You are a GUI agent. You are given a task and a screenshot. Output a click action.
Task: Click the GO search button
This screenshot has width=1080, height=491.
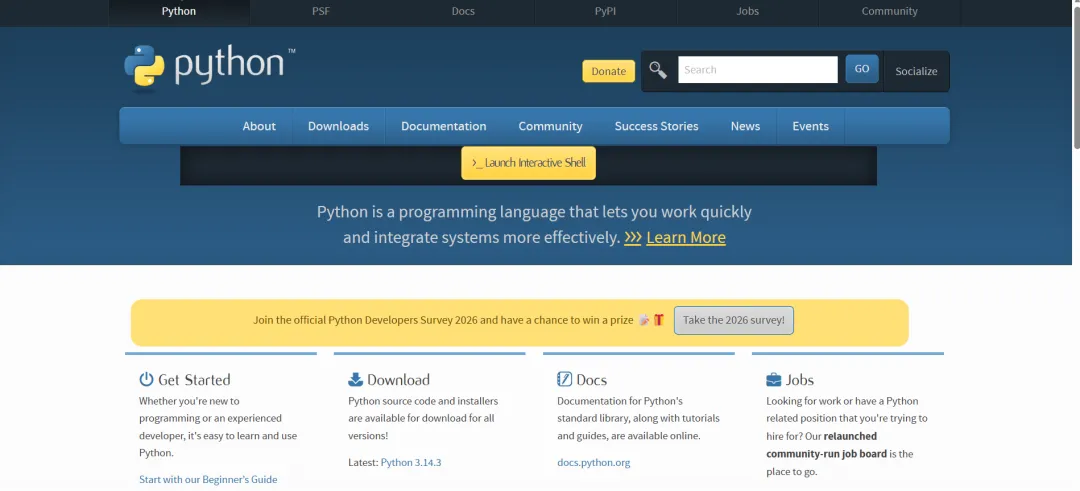coord(862,69)
